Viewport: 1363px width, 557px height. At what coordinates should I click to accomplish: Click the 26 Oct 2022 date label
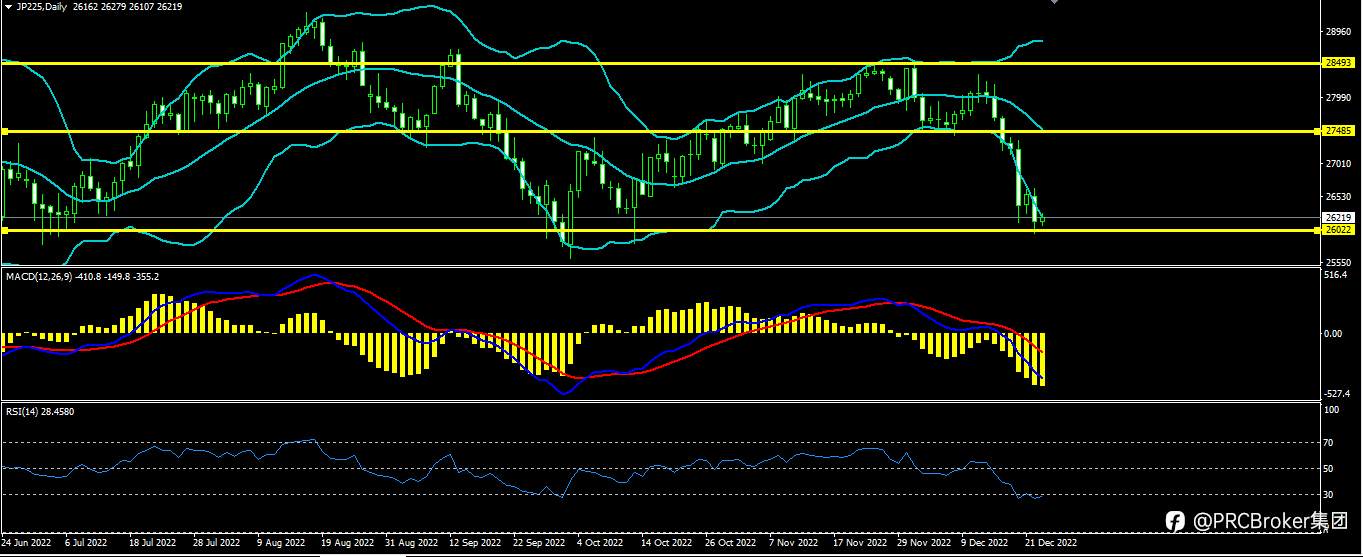tap(730, 543)
